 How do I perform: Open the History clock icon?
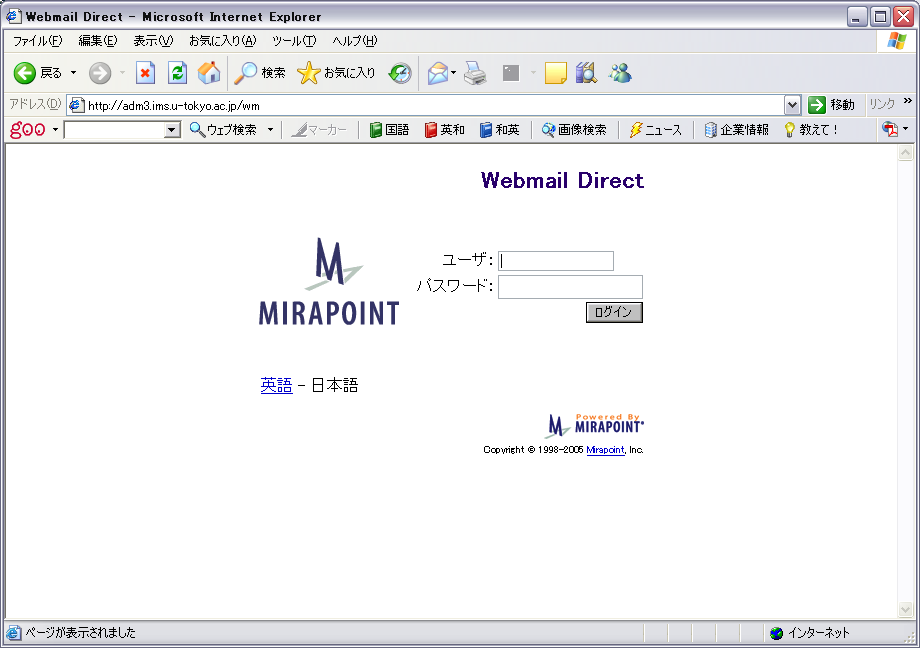[400, 73]
